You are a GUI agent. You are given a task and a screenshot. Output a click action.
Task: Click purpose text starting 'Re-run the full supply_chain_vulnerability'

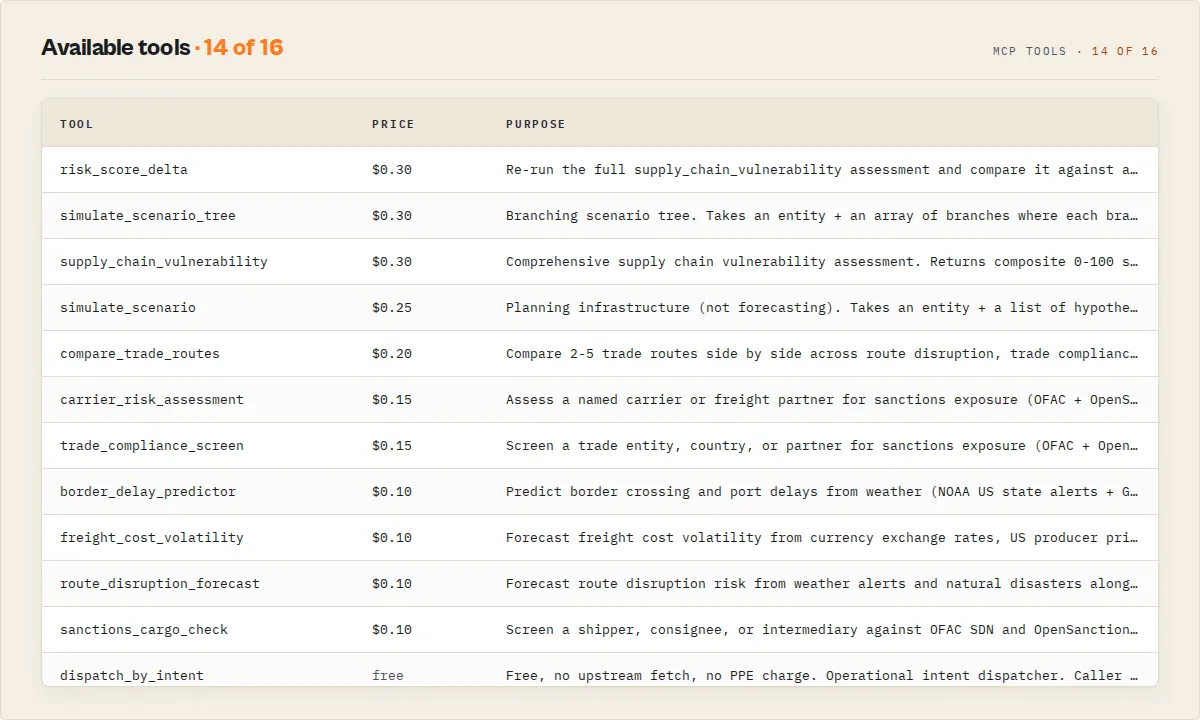tap(822, 170)
